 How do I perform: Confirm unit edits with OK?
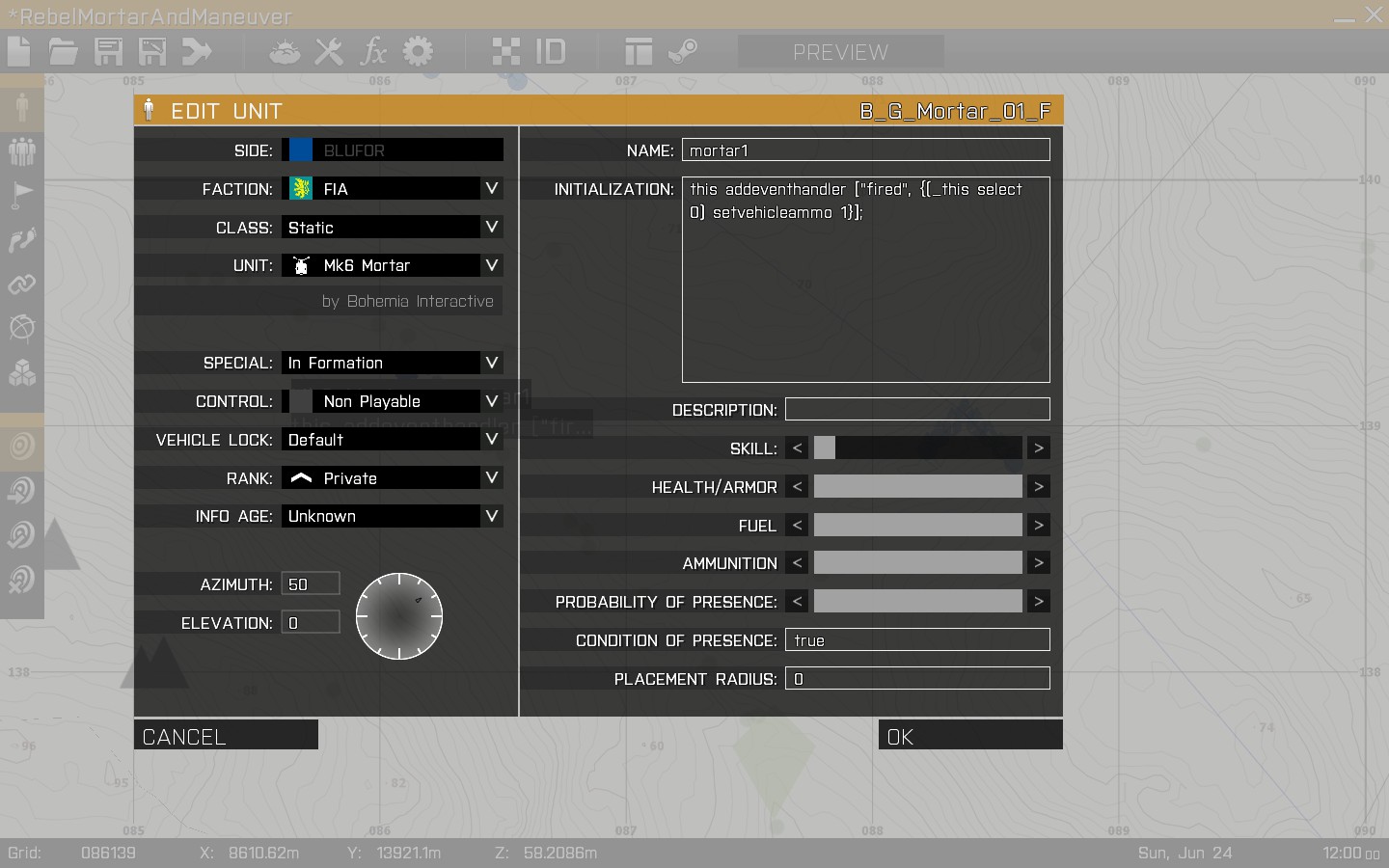tap(970, 736)
